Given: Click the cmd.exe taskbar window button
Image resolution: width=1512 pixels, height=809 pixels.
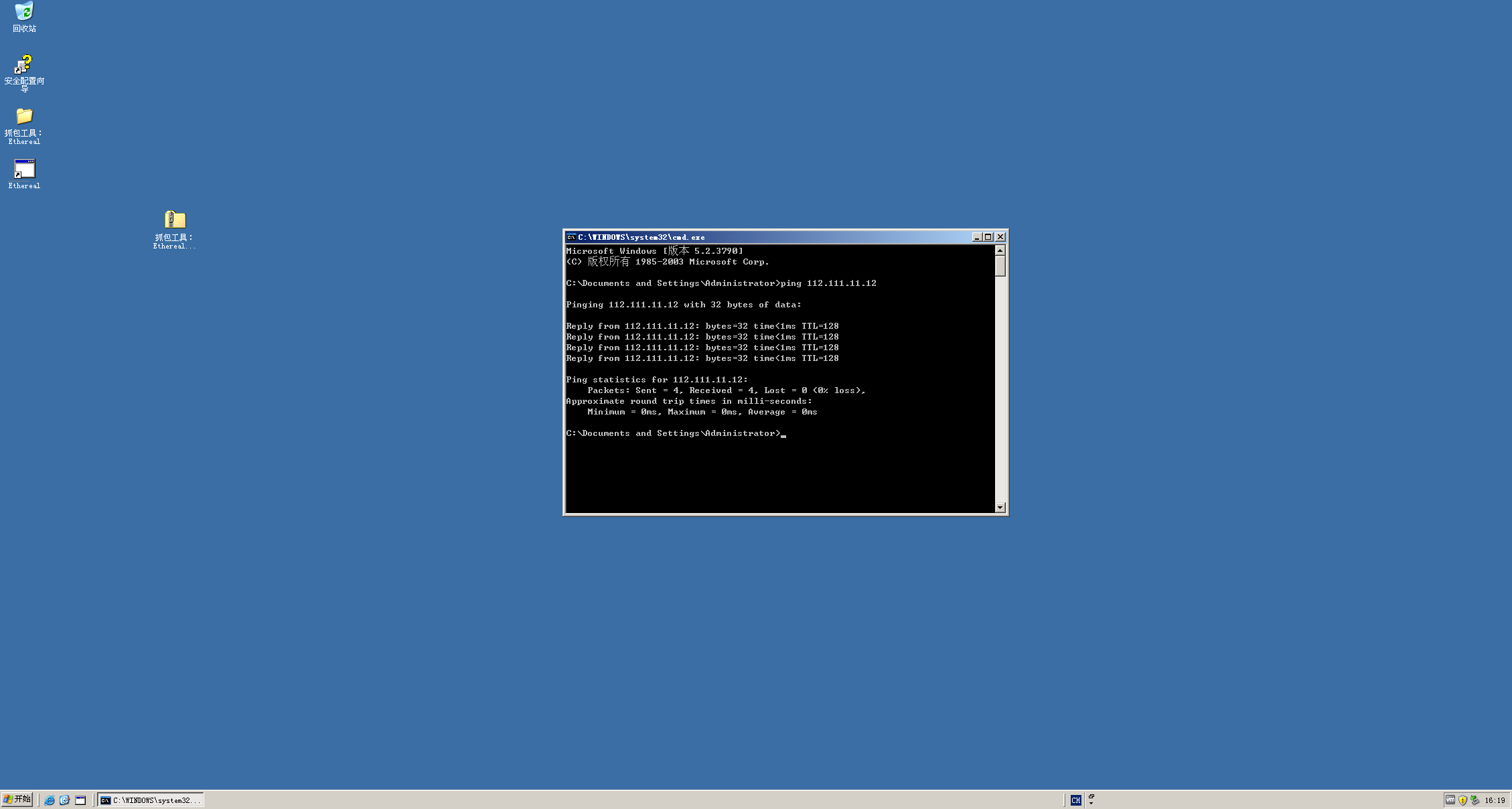Looking at the screenshot, I should (x=151, y=800).
